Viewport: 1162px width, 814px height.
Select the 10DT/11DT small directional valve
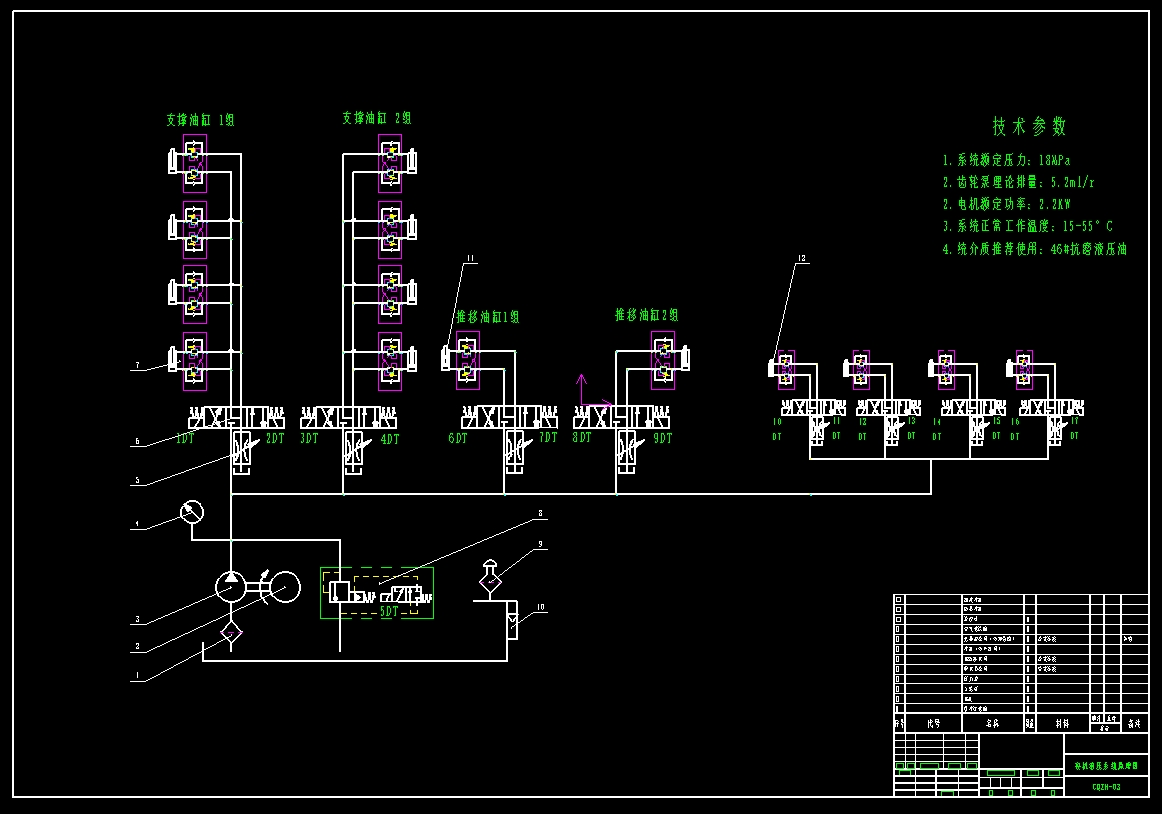click(x=814, y=408)
